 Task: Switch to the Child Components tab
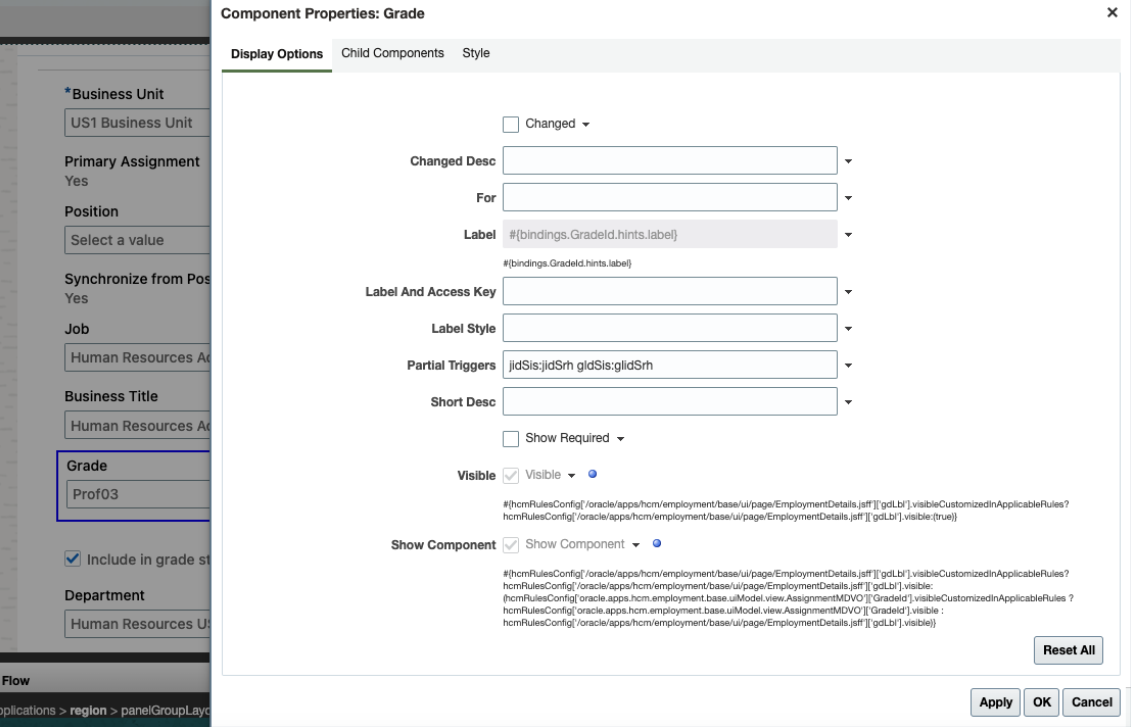pos(392,53)
